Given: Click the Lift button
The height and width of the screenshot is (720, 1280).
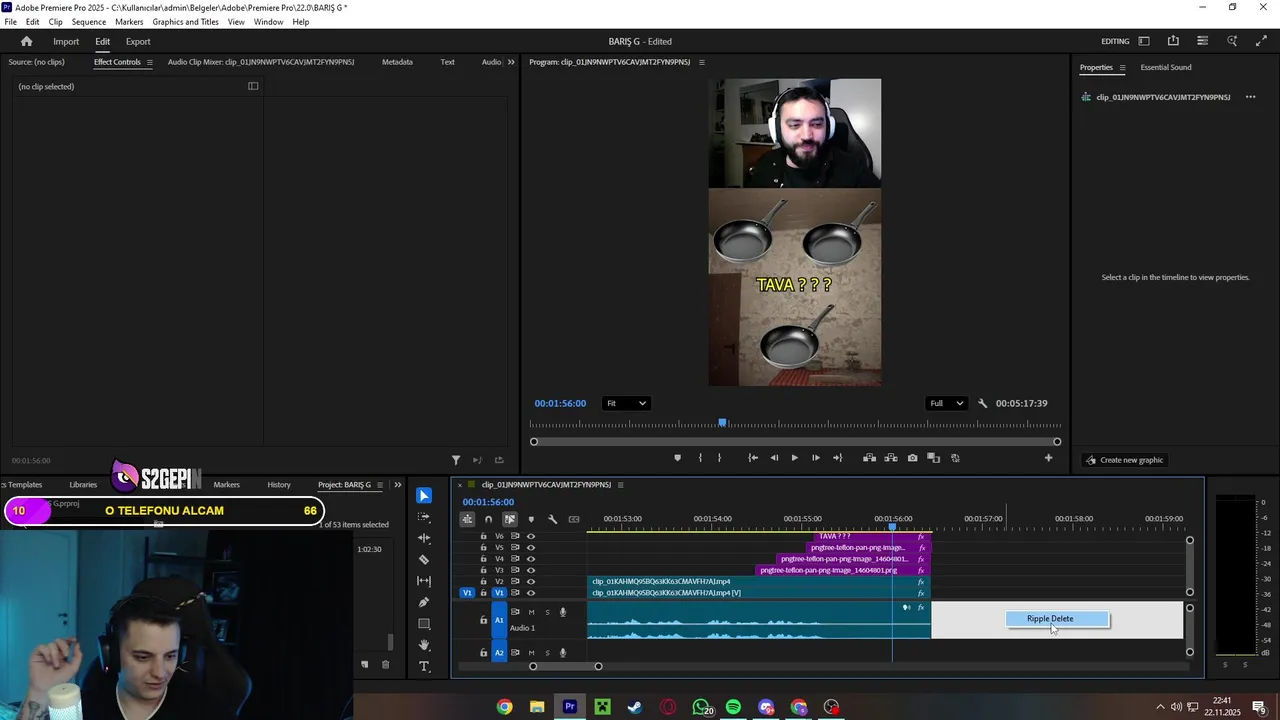Looking at the screenshot, I should (870, 458).
